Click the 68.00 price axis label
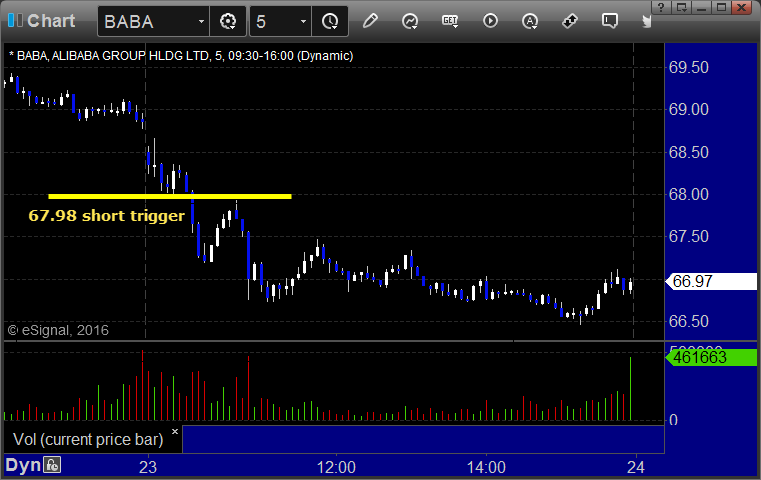Image resolution: width=761 pixels, height=480 pixels. 688,195
